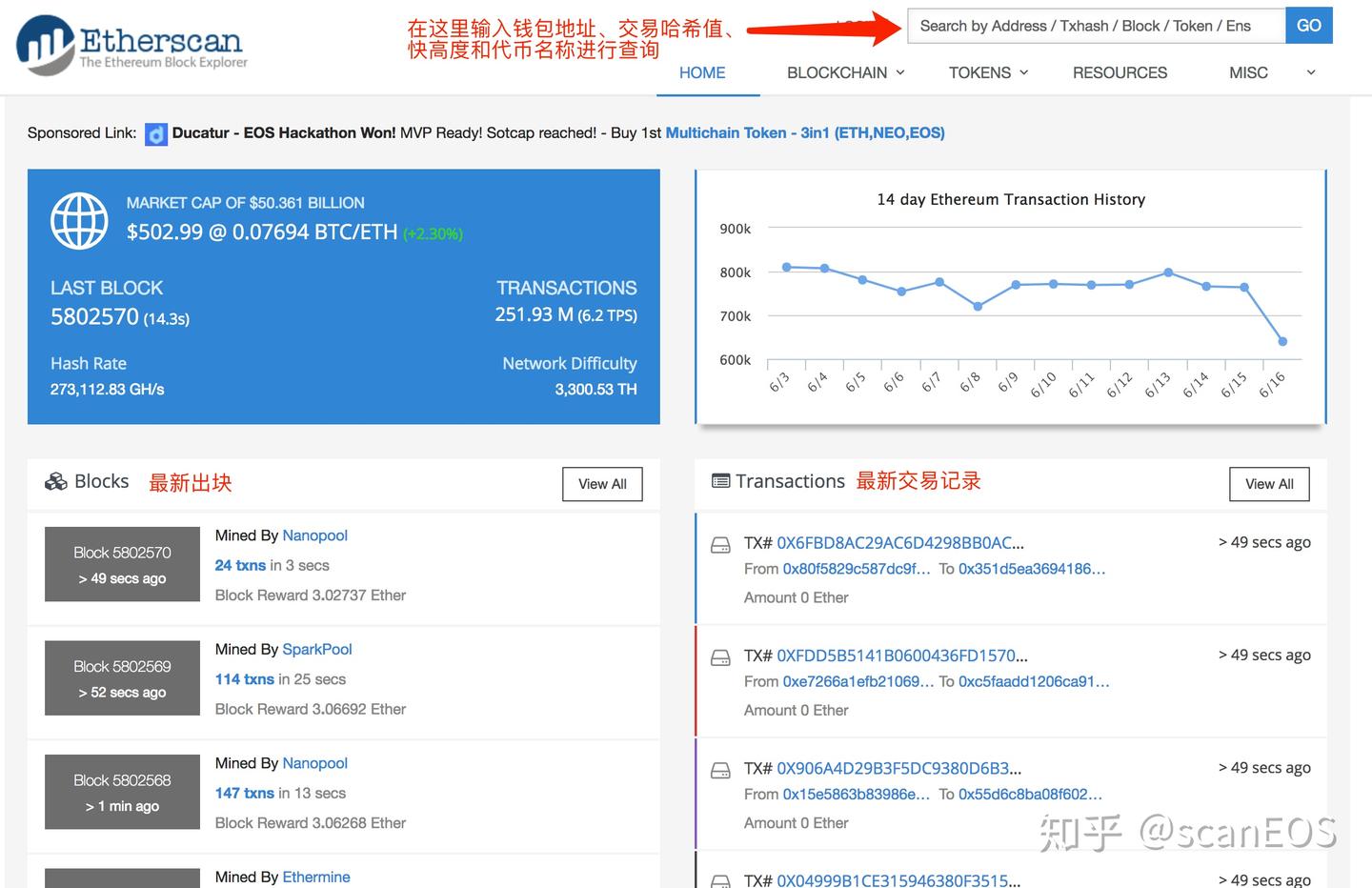Click the cube icon beside Blocks heading
Screen dimensions: 1372x888
point(57,481)
